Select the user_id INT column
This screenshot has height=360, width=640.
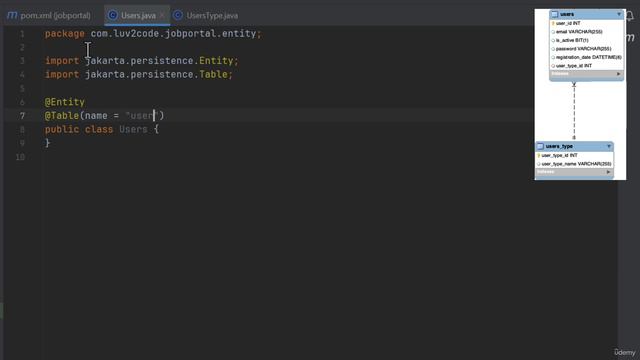[568, 23]
